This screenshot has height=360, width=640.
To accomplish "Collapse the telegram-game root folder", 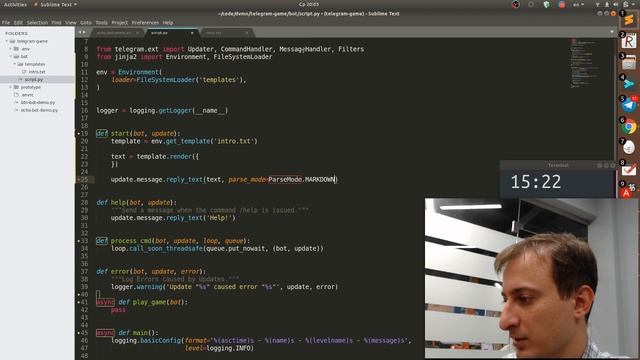I will coord(6,41).
